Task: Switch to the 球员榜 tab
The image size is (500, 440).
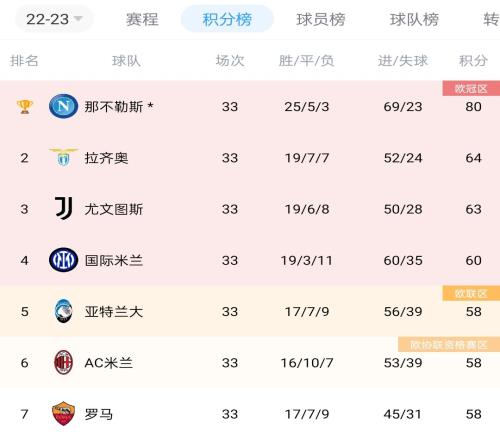Action: pos(321,19)
